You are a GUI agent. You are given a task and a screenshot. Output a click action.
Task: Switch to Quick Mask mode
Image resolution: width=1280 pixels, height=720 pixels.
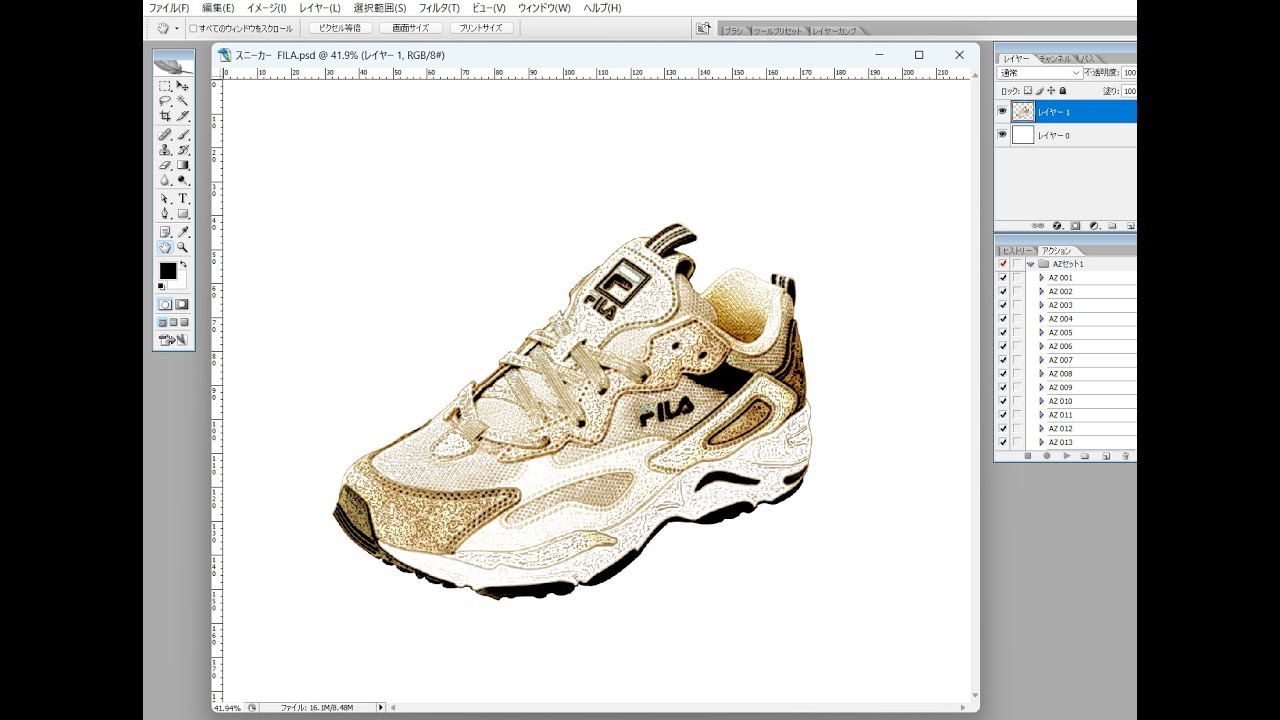182,304
